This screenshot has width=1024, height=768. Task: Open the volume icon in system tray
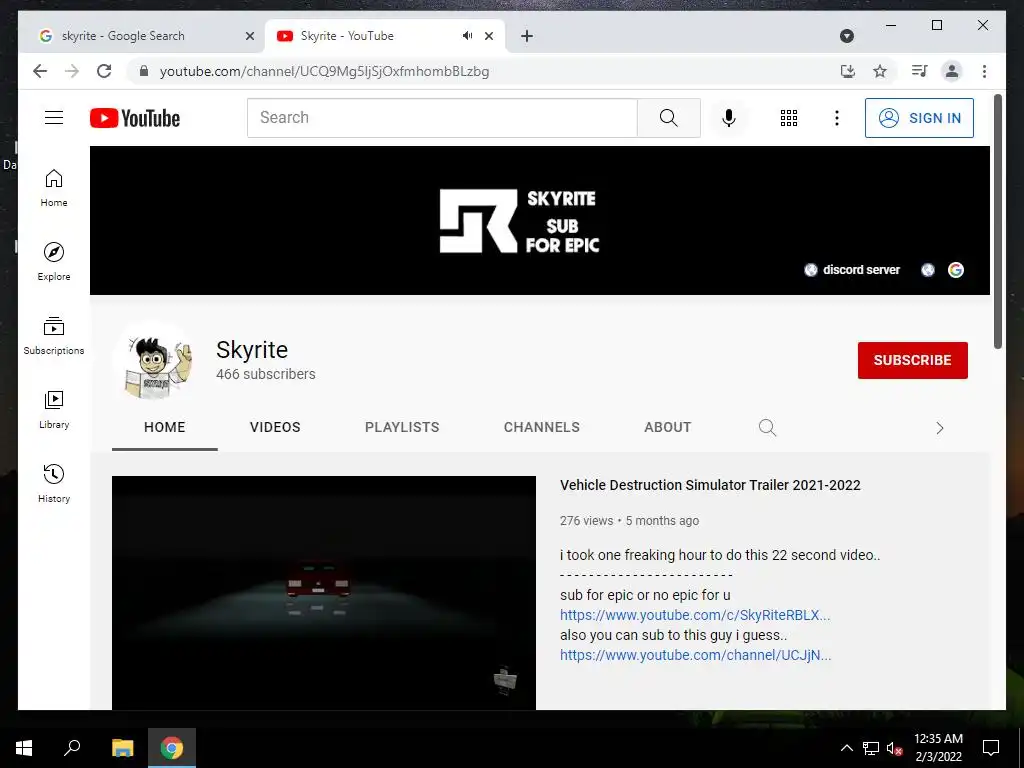coord(894,748)
